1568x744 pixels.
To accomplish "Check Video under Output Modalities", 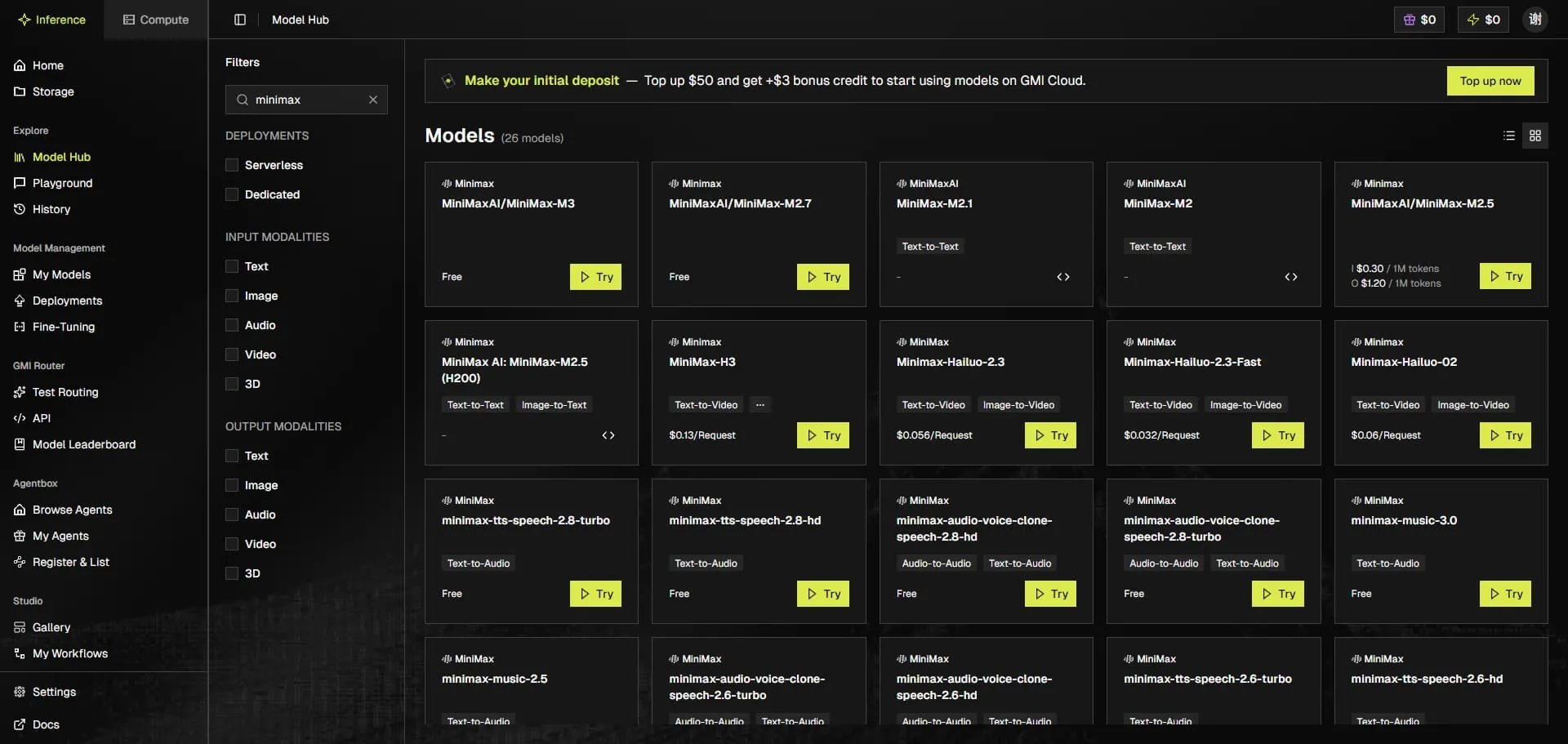I will click(232, 544).
